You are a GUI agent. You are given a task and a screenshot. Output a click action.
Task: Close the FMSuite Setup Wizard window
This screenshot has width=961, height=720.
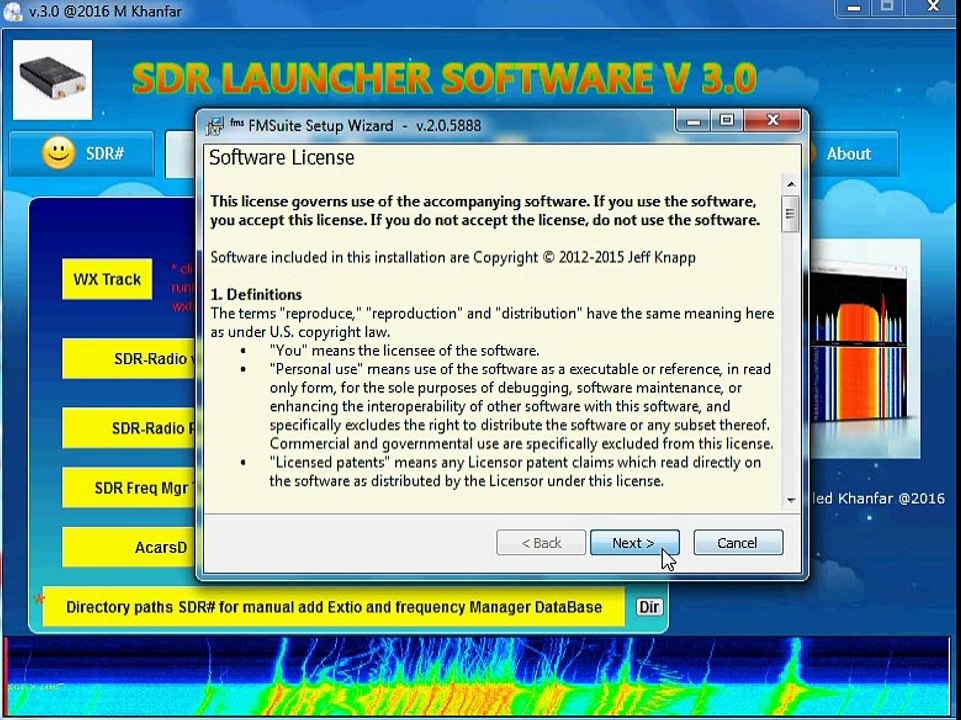pyautogui.click(x=772, y=121)
